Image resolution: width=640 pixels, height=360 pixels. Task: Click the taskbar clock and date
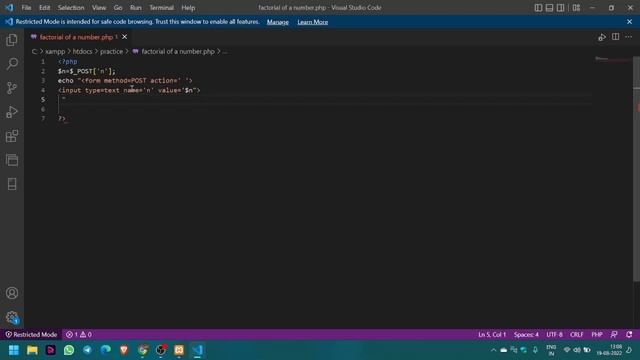[610, 350]
